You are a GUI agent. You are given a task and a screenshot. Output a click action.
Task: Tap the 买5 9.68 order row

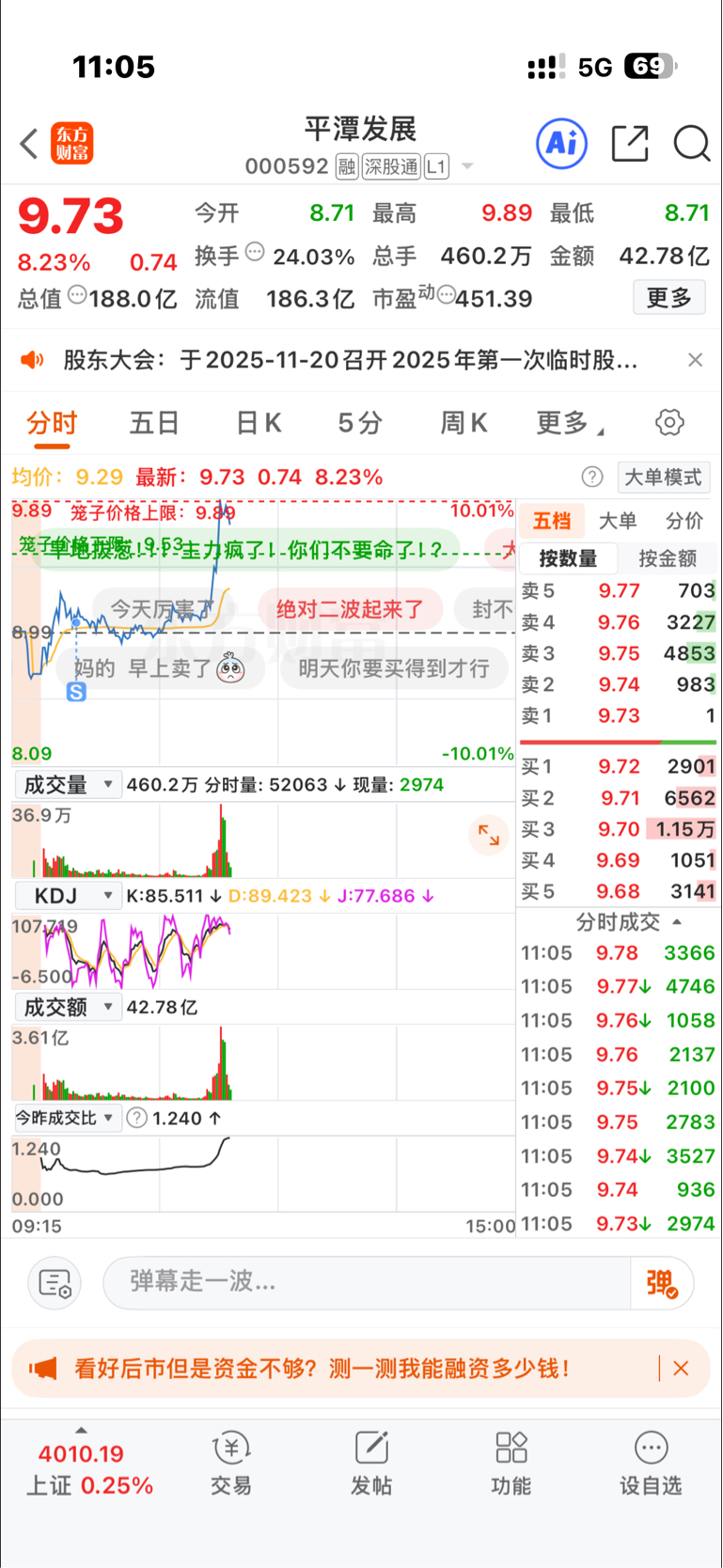(618, 891)
